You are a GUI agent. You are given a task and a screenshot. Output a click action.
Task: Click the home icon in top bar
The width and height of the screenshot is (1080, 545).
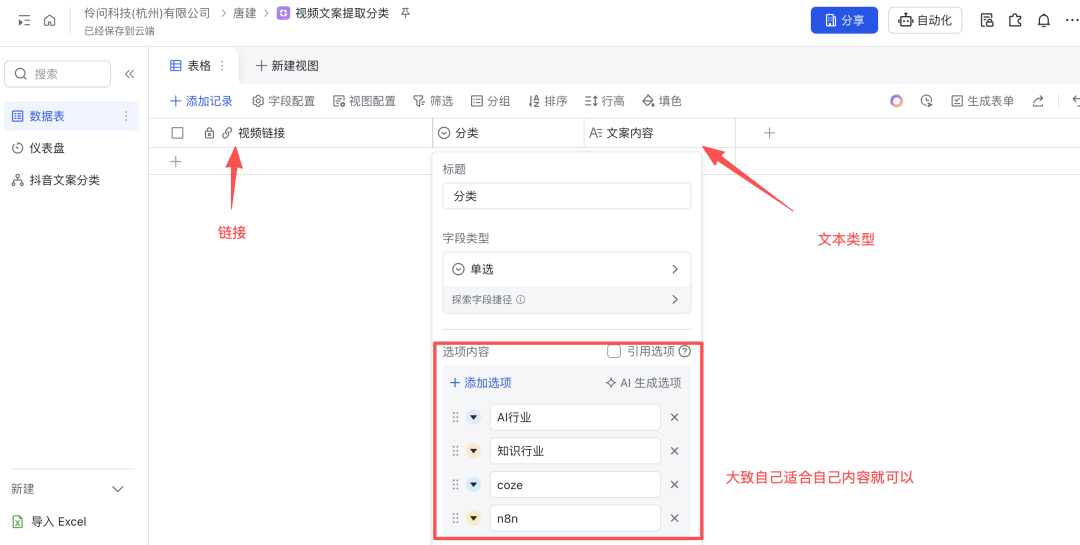pos(49,20)
